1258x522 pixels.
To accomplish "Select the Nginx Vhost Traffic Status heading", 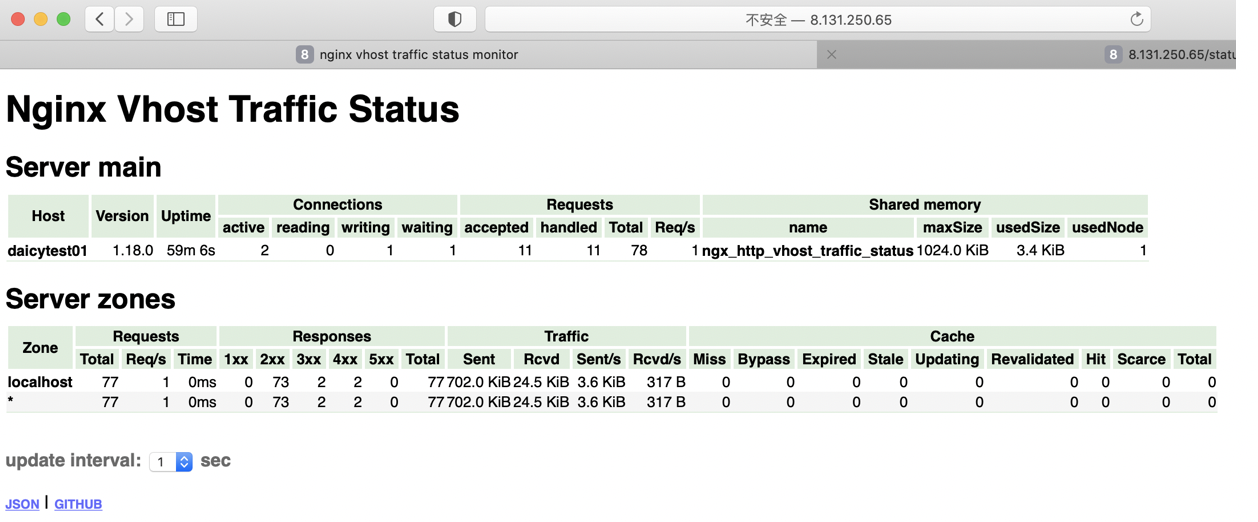I will click(232, 109).
